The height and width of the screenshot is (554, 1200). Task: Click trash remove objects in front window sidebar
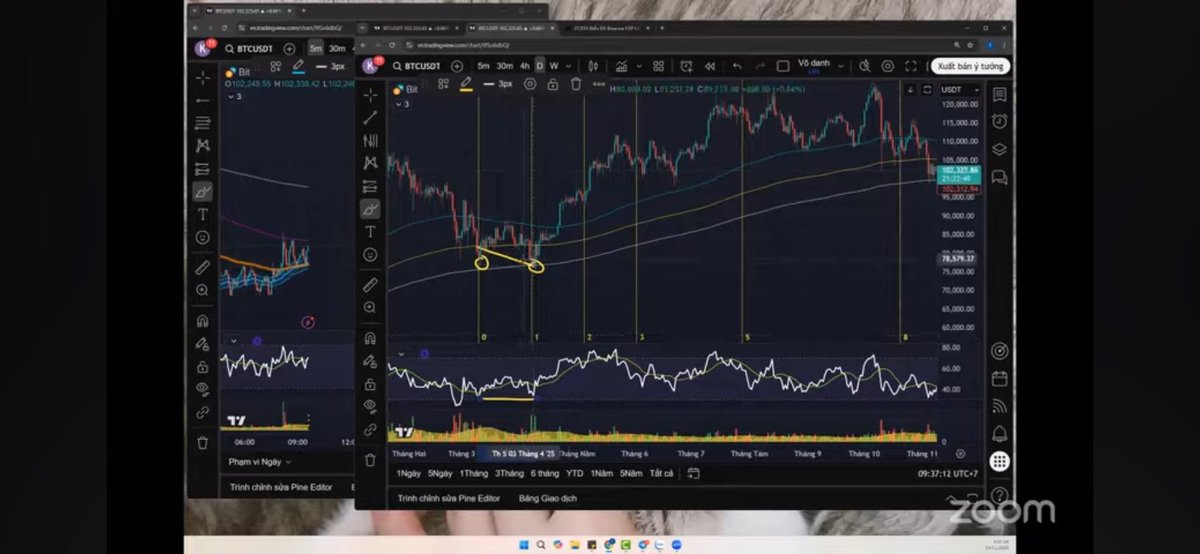tap(370, 460)
